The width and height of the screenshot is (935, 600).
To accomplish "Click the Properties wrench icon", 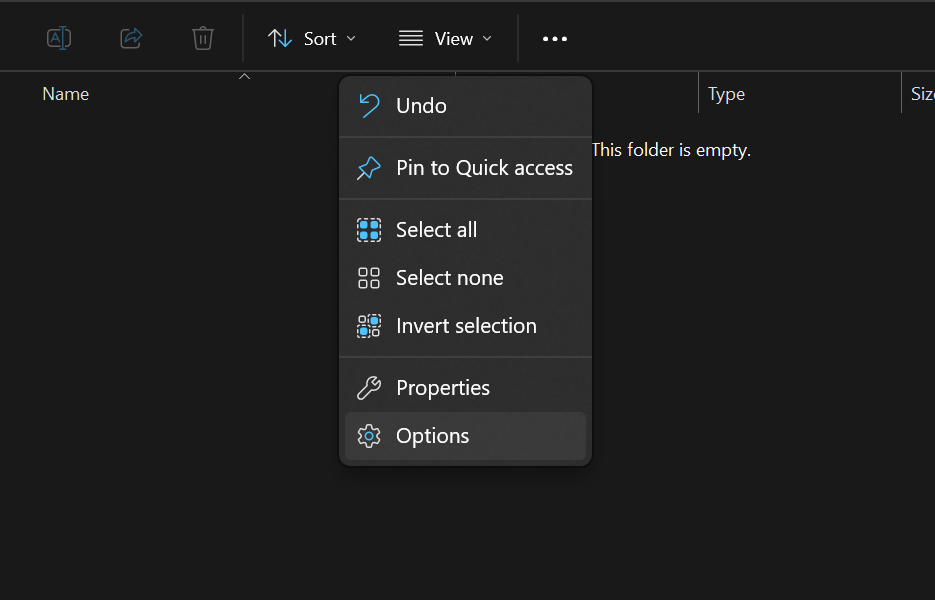I will point(369,388).
